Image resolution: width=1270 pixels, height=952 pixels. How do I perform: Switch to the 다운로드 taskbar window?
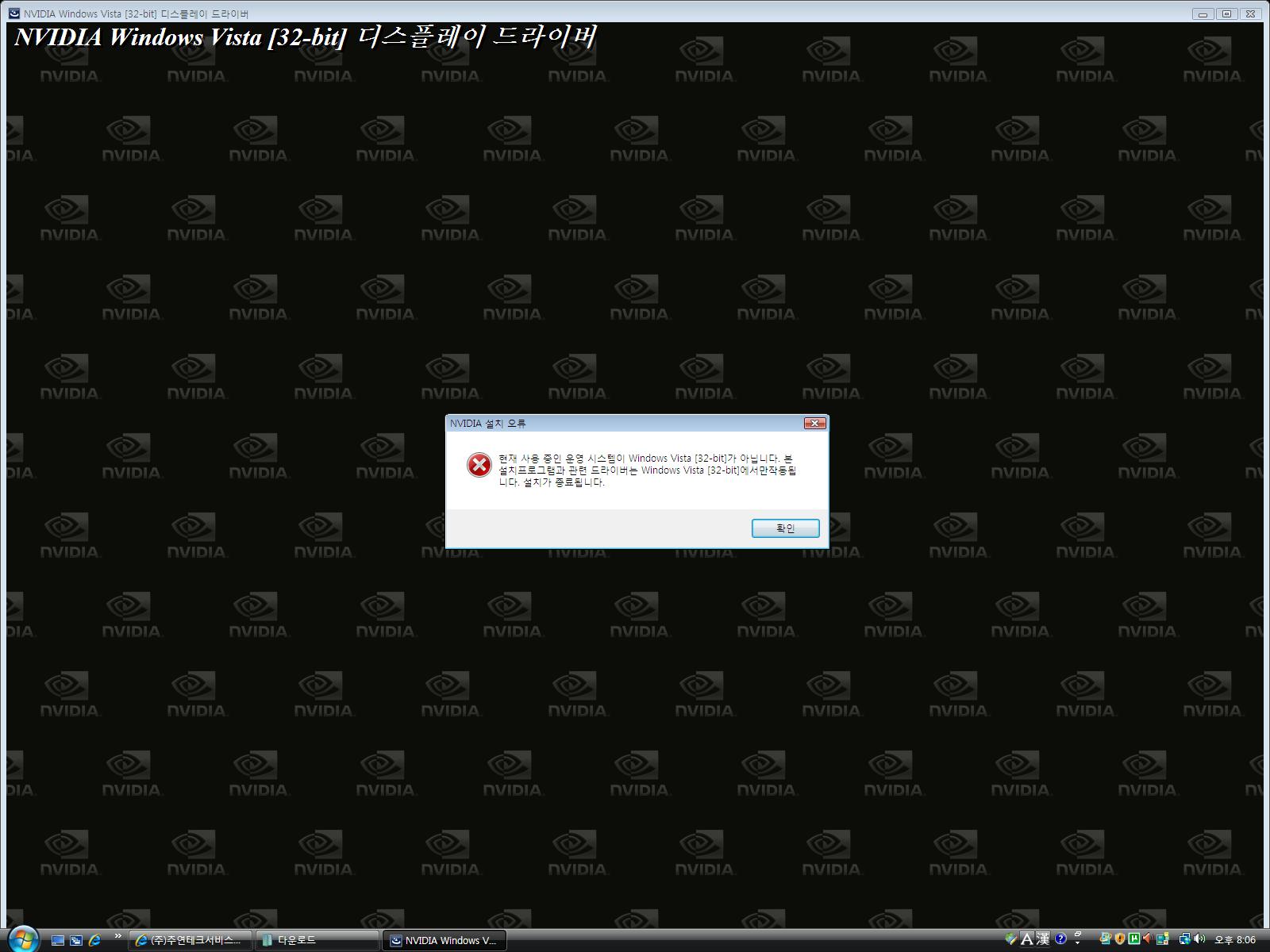(x=317, y=940)
